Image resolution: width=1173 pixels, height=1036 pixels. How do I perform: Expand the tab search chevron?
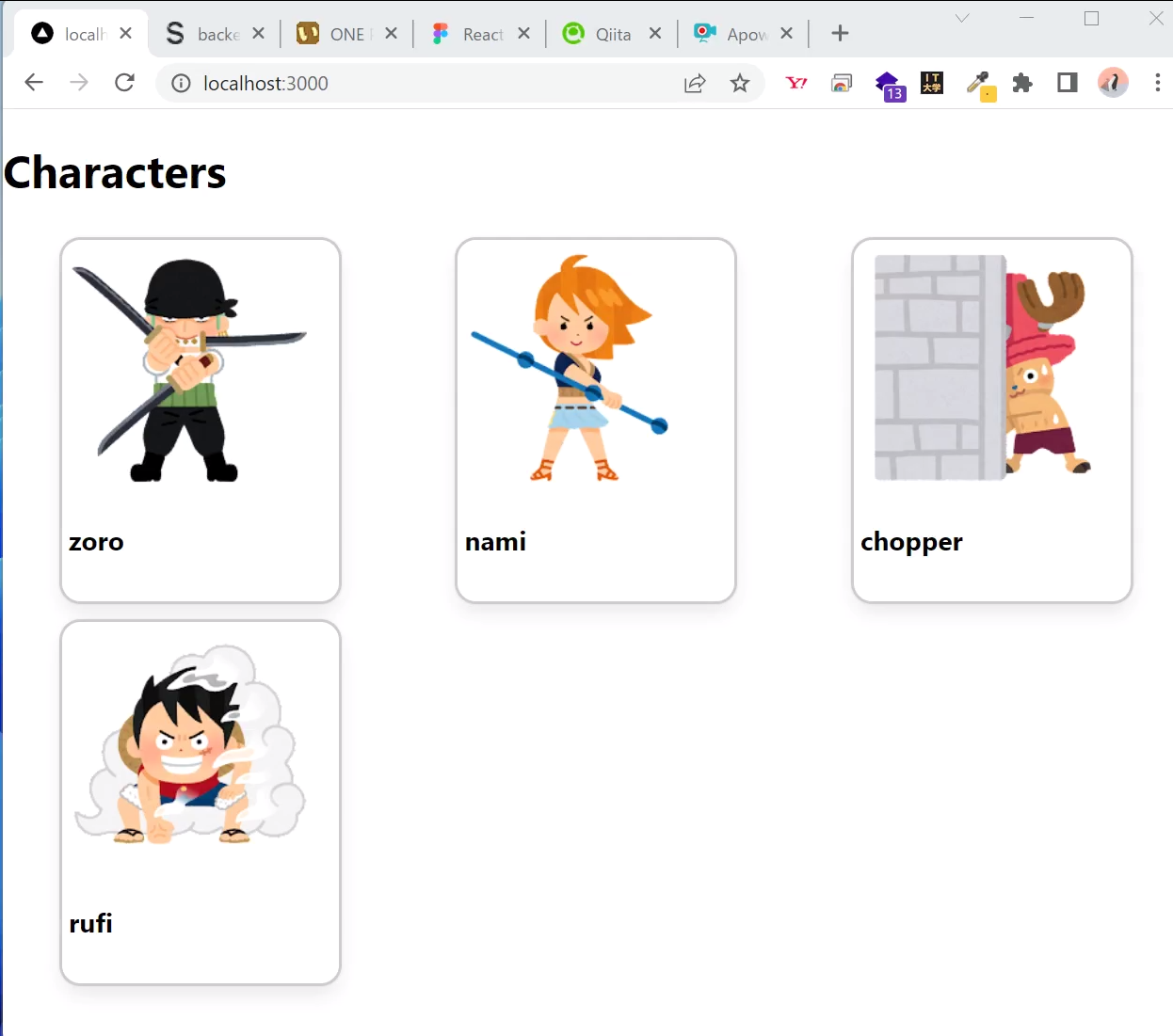point(962,18)
